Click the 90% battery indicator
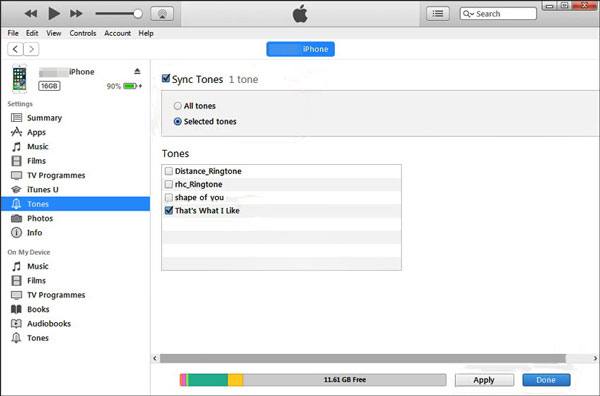This screenshot has height=396, width=600. click(124, 86)
